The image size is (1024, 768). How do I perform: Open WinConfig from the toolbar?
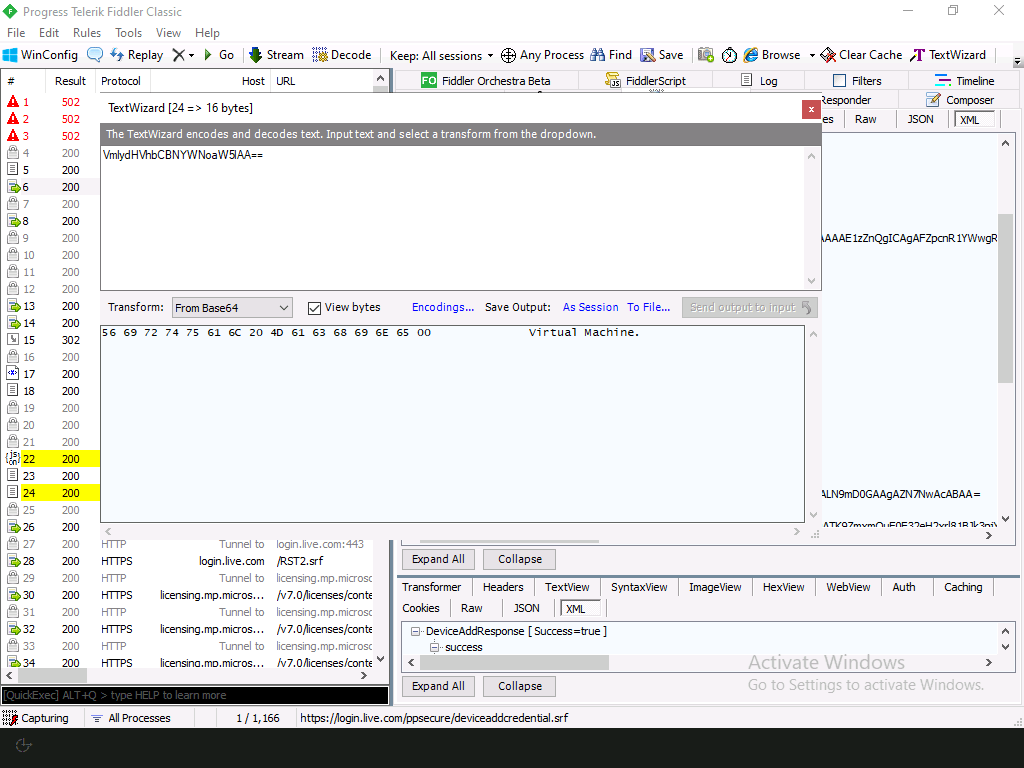pyautogui.click(x=41, y=55)
